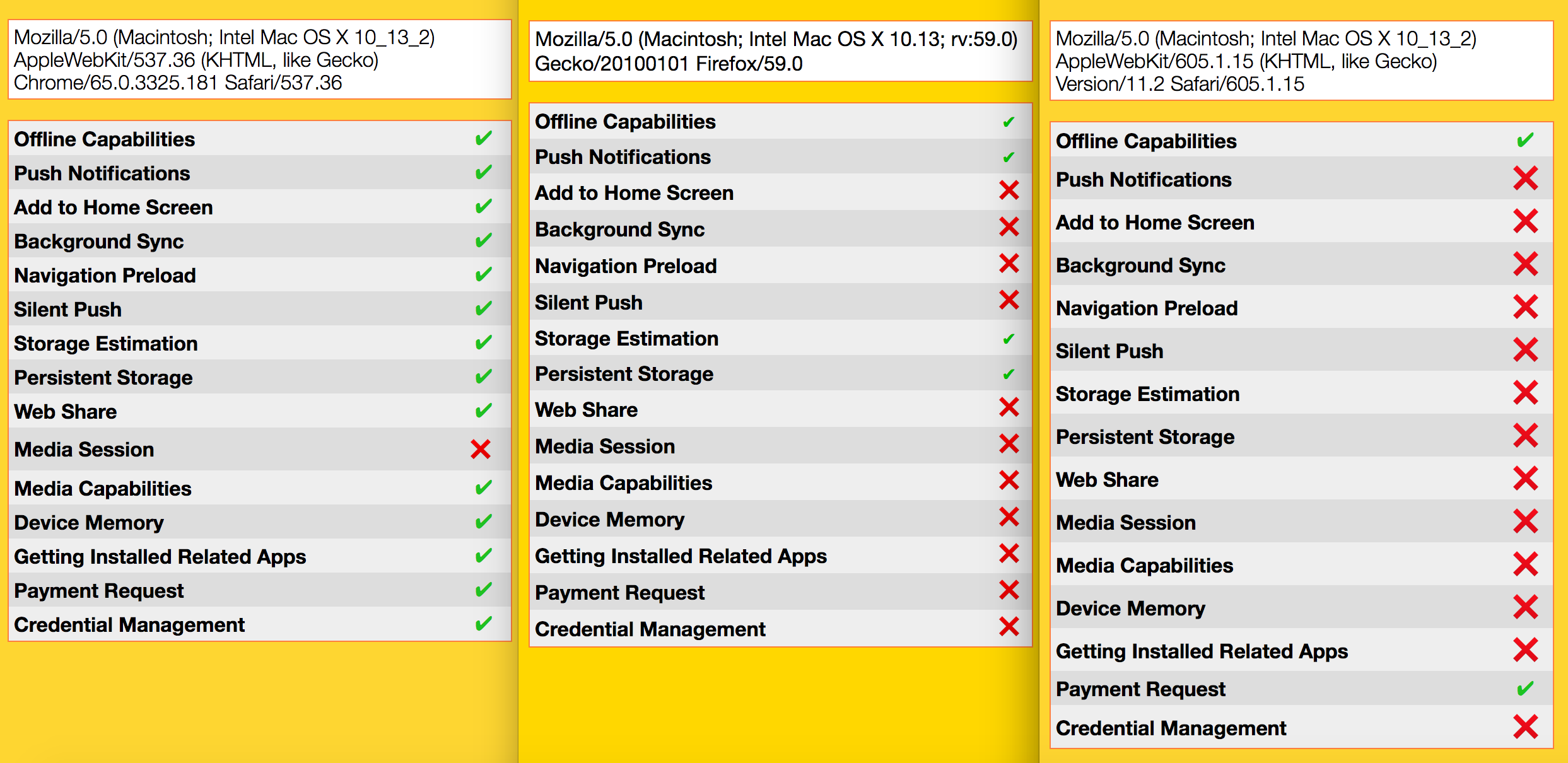The height and width of the screenshot is (763, 1568).
Task: Click the Device Memory label in Safari column
Action: (x=1130, y=609)
